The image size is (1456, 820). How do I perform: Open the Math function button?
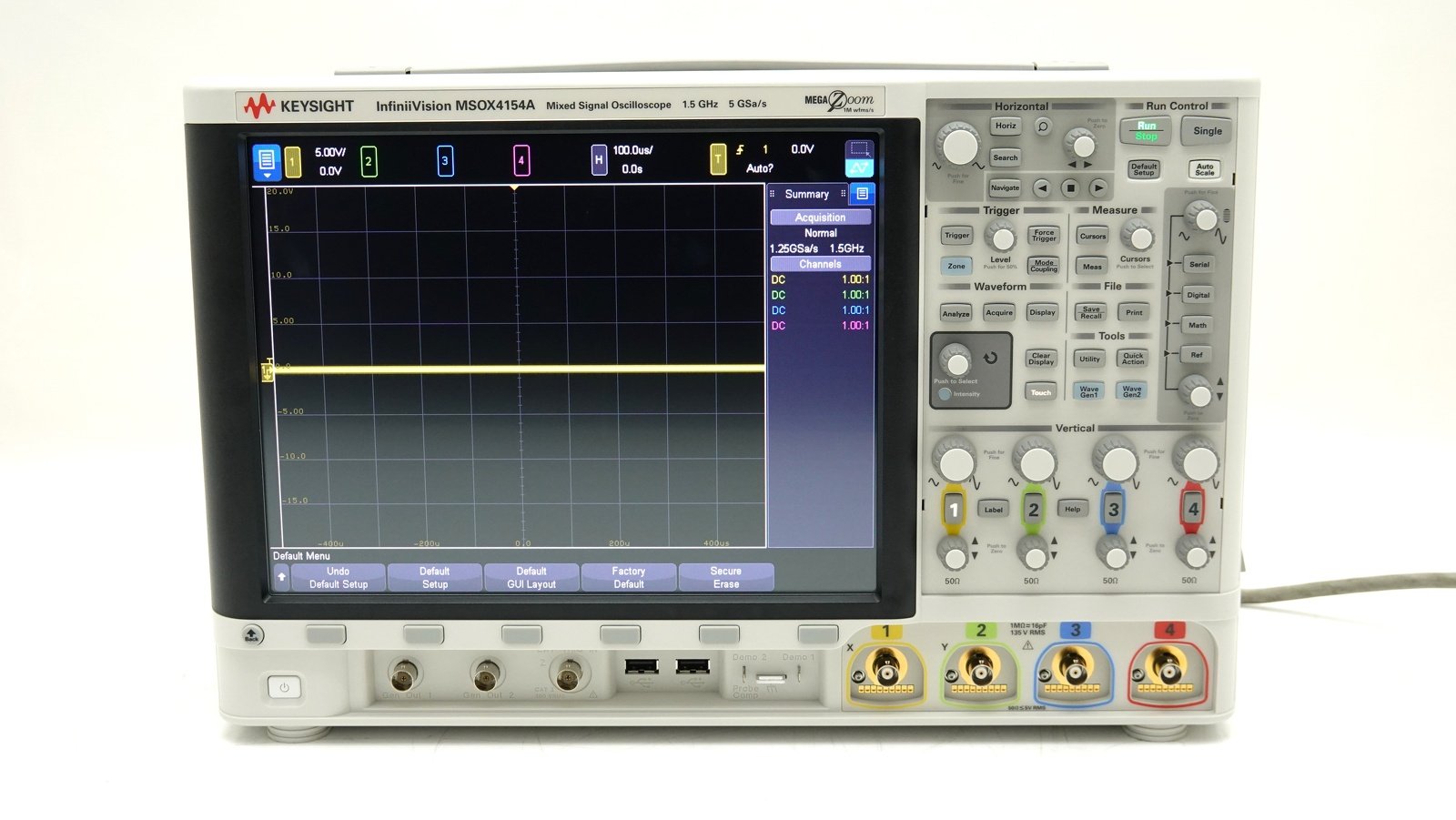[1198, 325]
